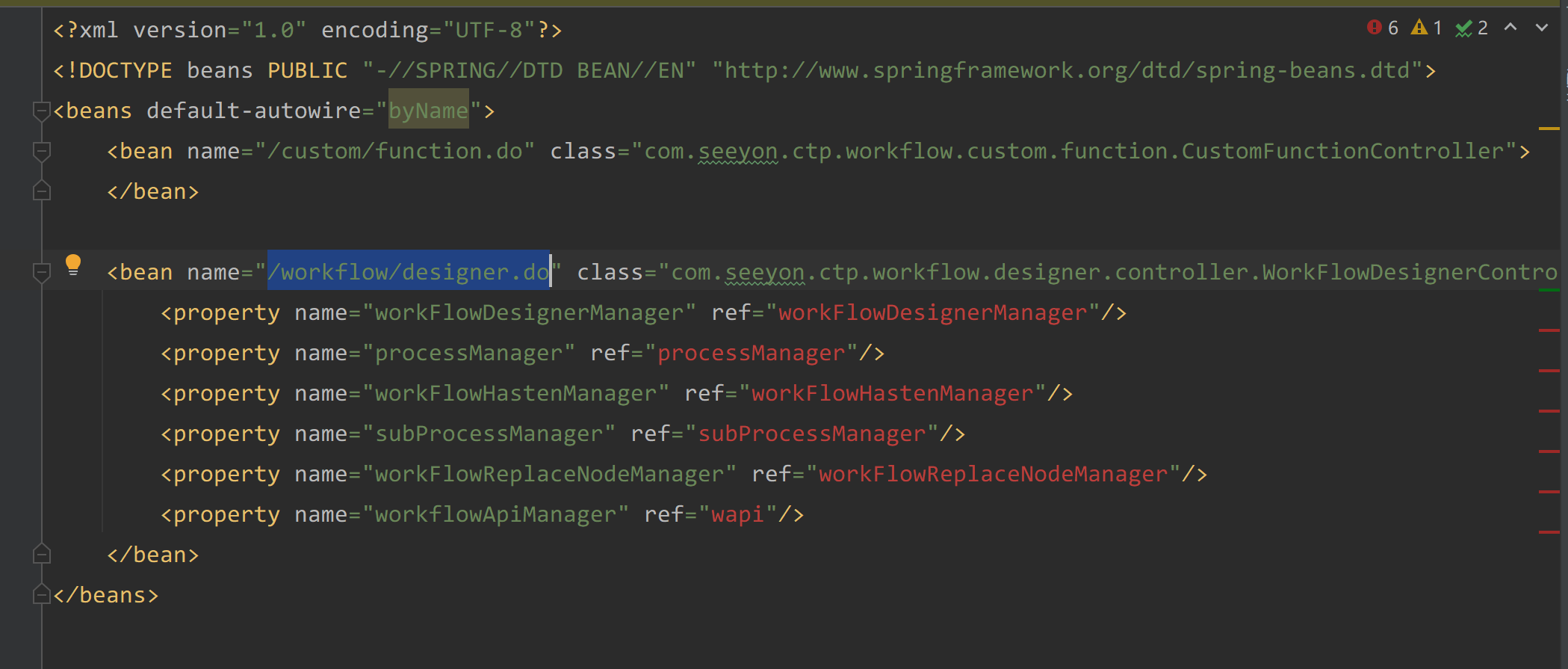Image resolution: width=1568 pixels, height=669 pixels.
Task: Jump to next highlighted error arrow
Action: [1541, 28]
